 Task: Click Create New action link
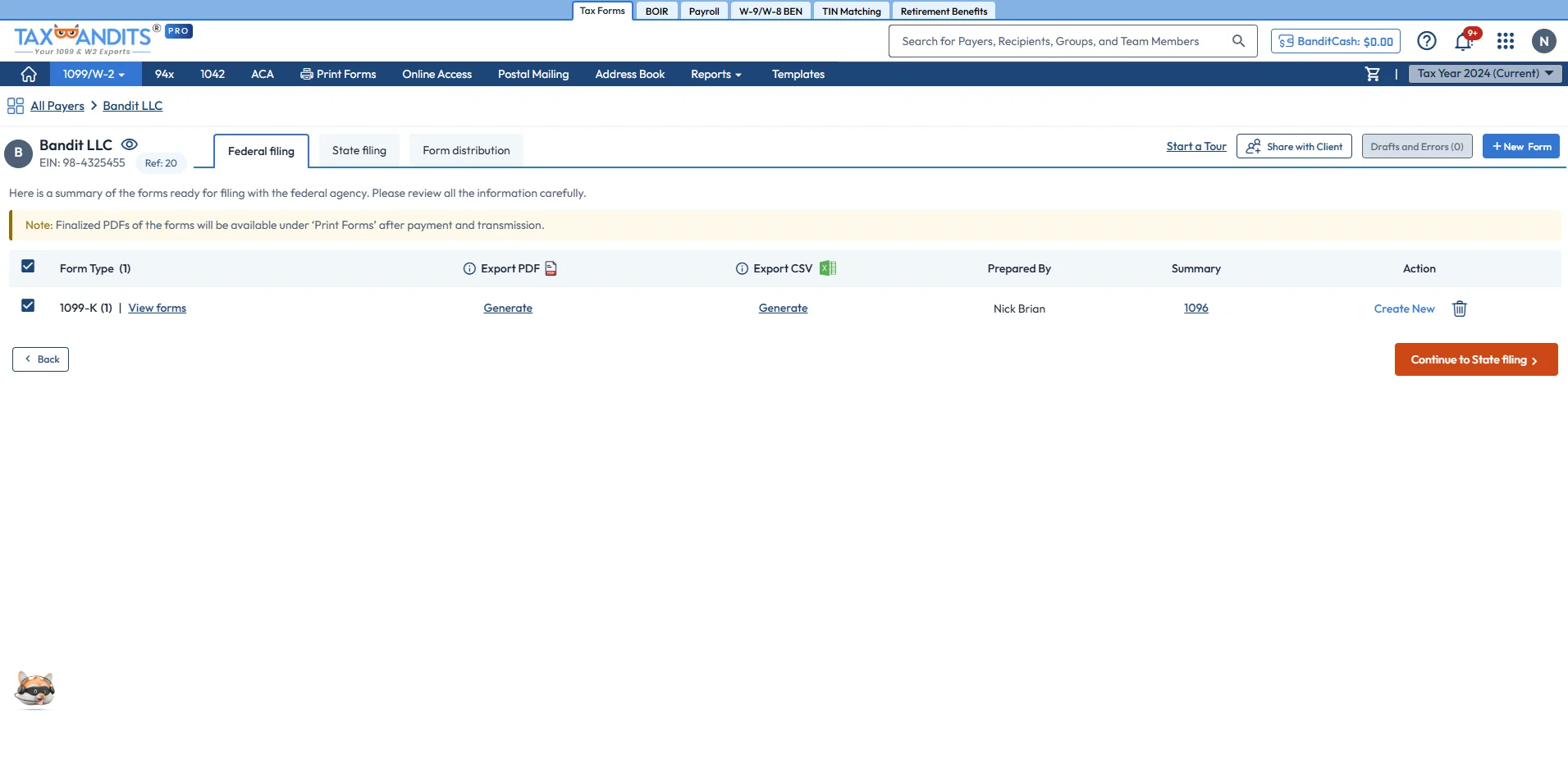(1405, 309)
